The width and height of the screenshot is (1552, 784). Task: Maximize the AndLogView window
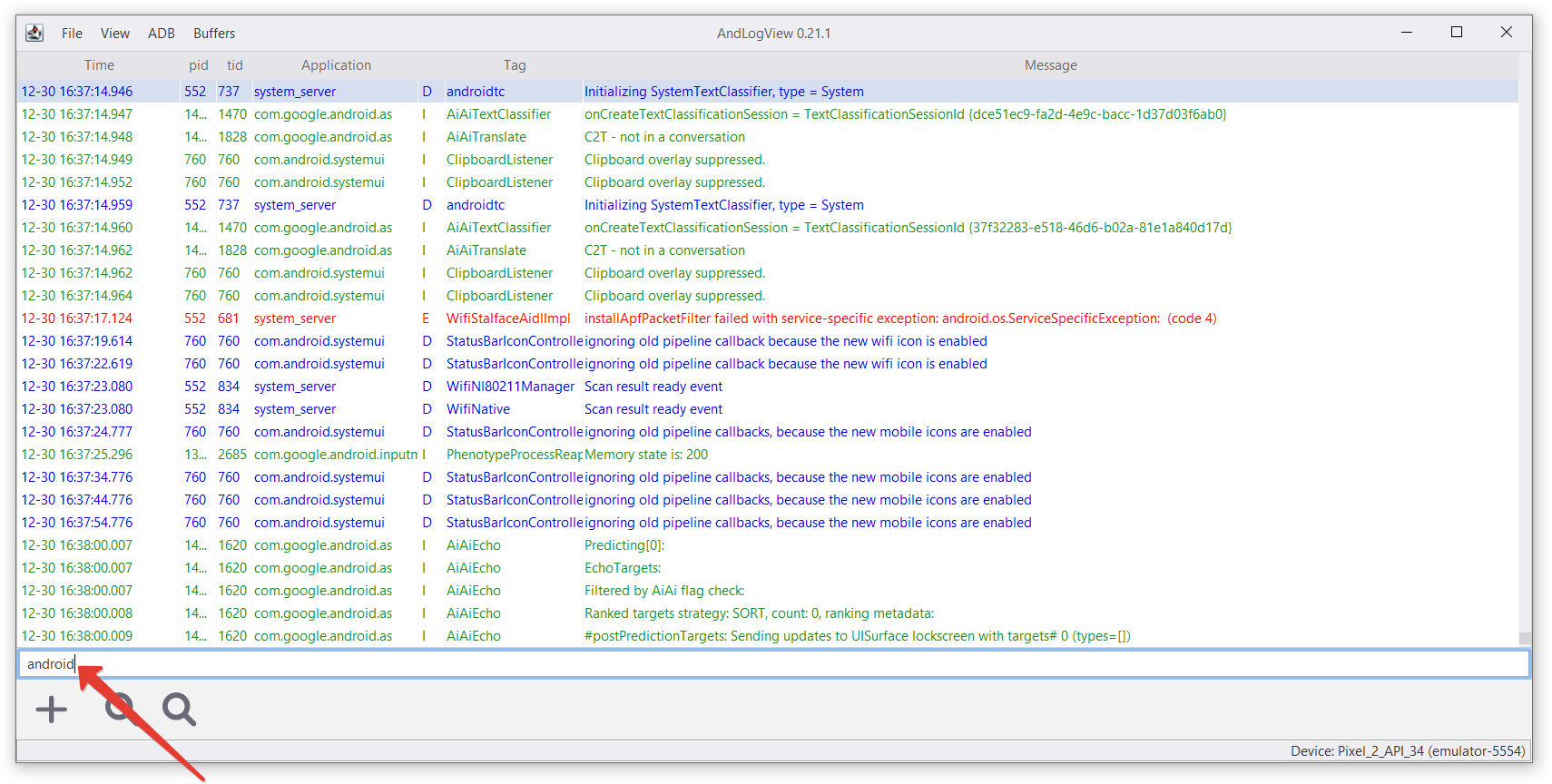click(1457, 33)
